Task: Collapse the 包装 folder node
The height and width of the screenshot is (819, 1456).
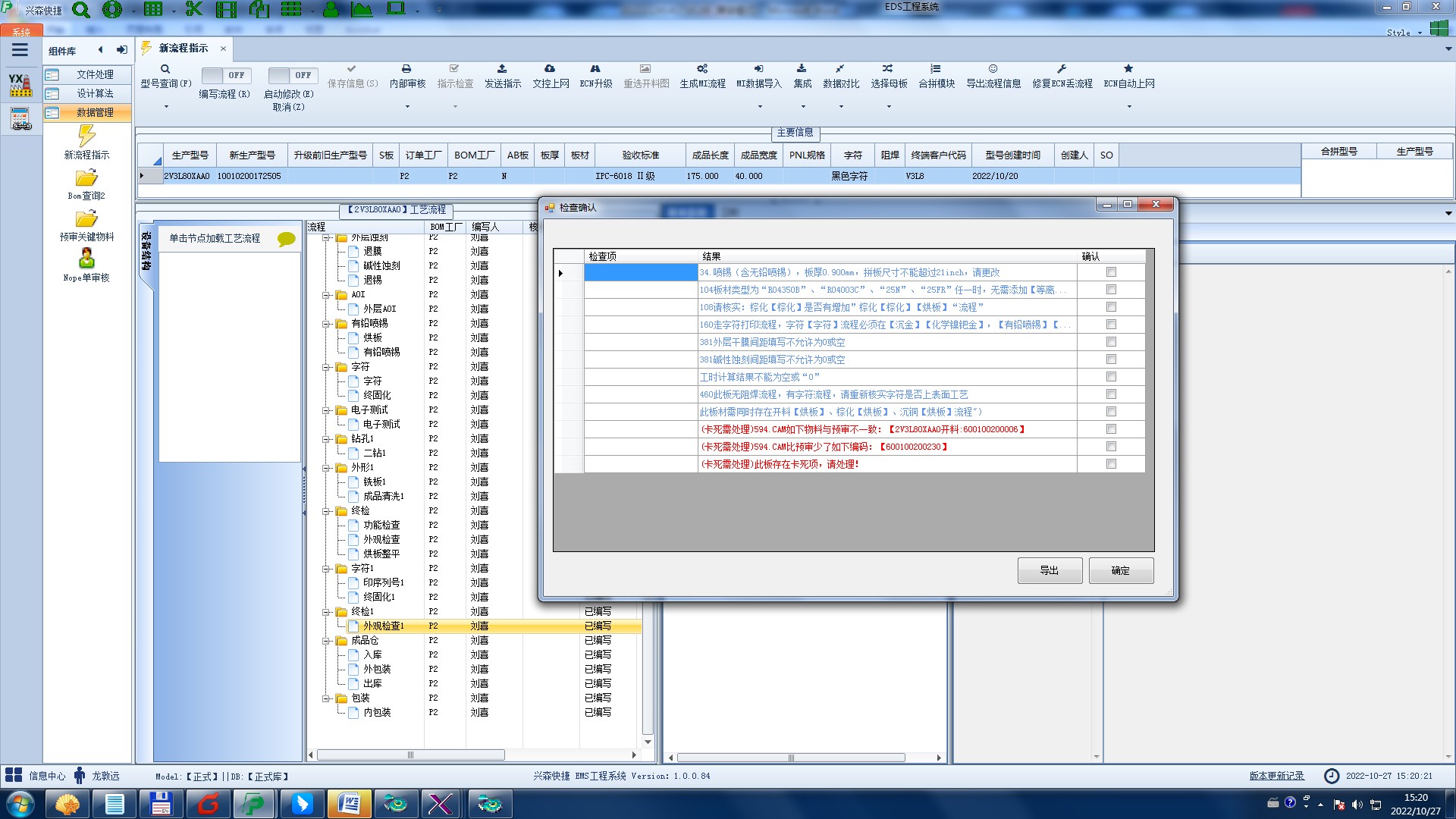Action: tap(326, 698)
